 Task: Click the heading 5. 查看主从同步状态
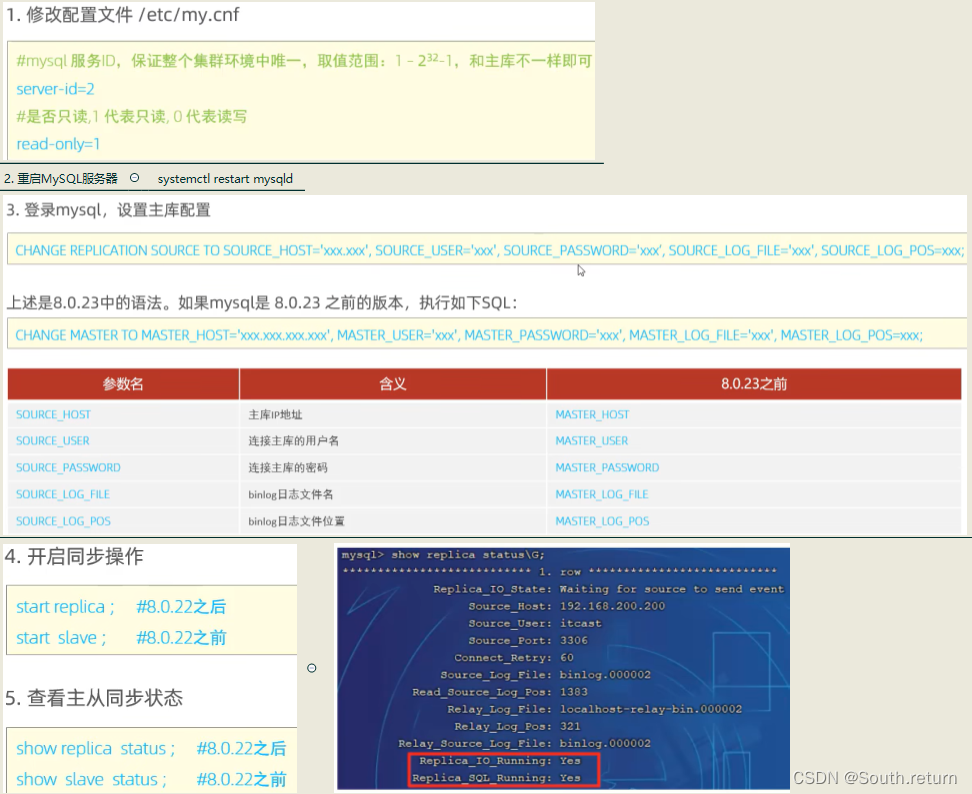coord(95,698)
